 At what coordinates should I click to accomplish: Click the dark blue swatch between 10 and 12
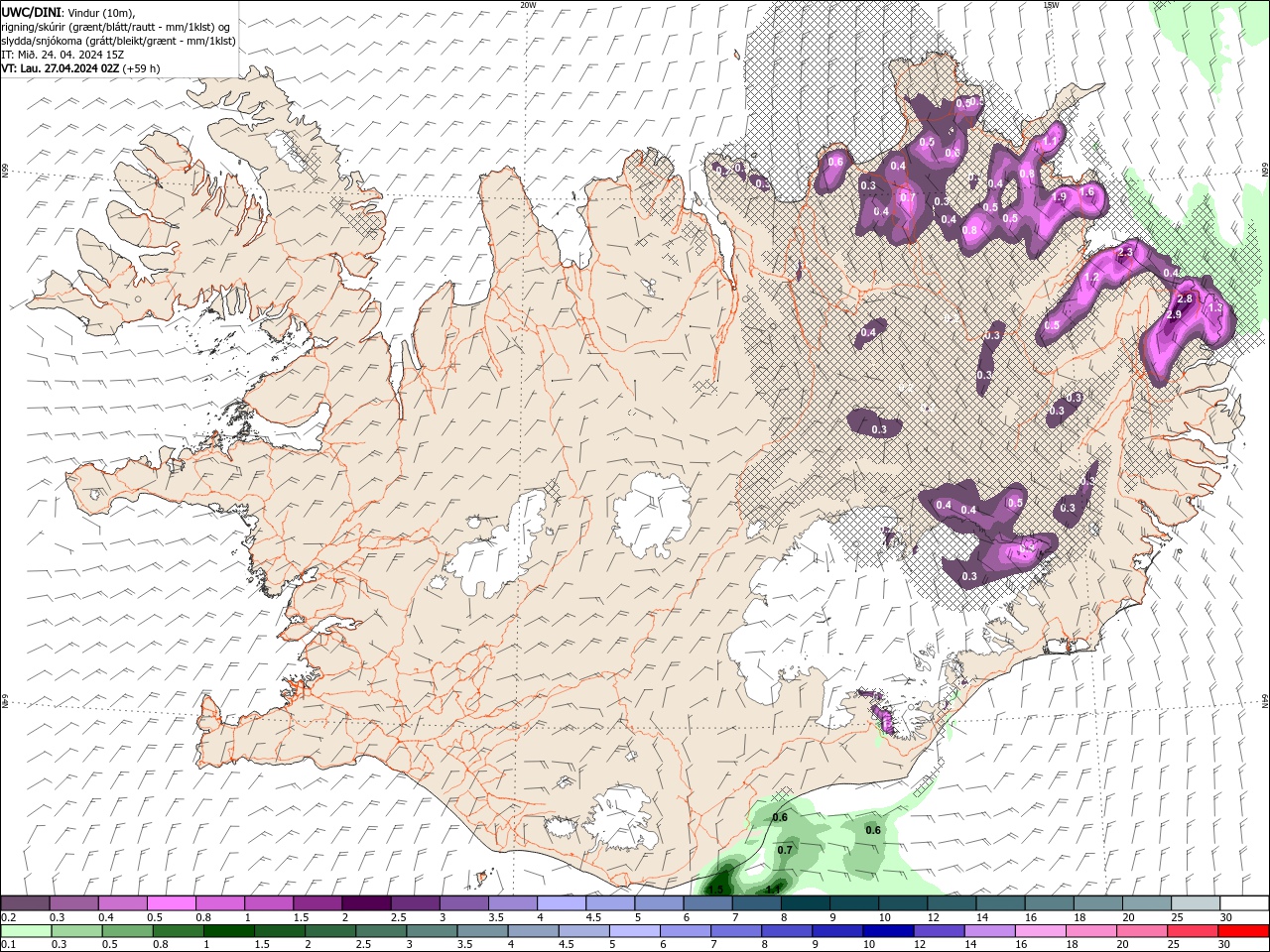[887, 931]
